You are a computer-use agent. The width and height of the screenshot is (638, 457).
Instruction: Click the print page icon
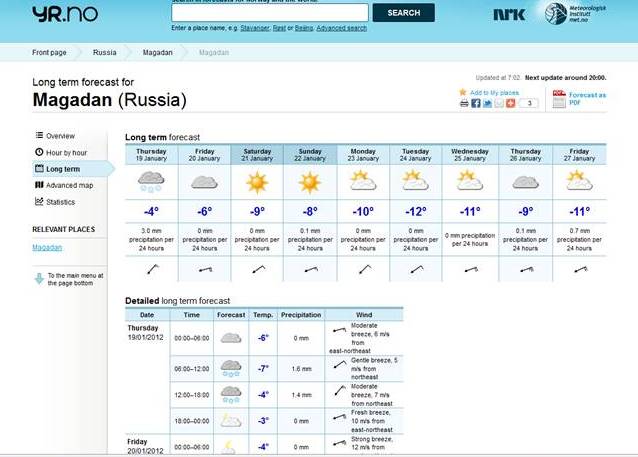click(464, 103)
